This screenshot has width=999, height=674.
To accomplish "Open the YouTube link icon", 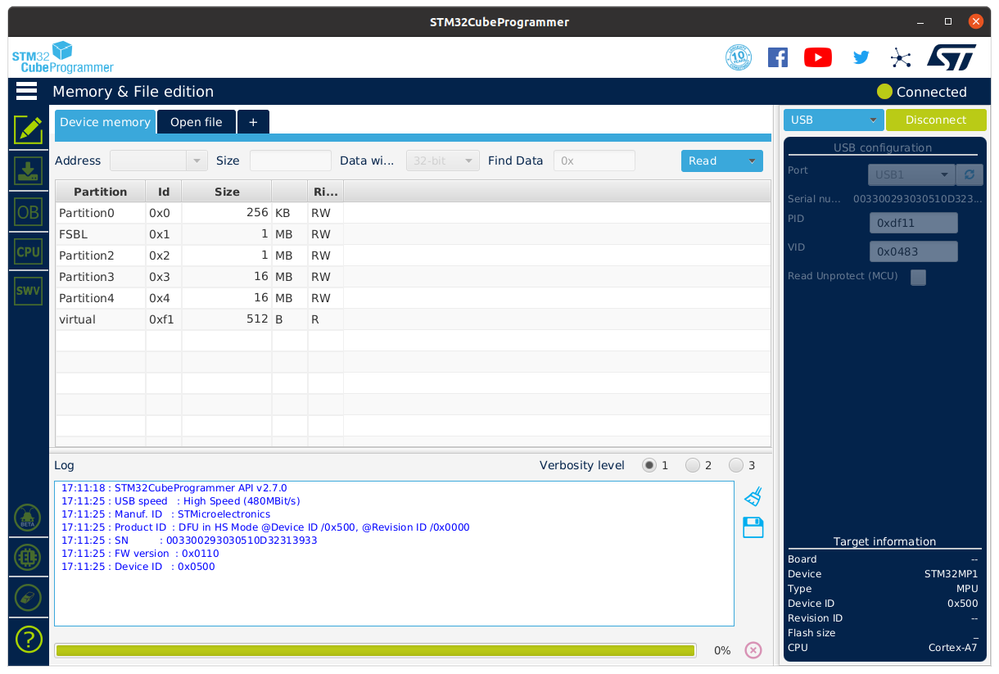I will (817, 57).
